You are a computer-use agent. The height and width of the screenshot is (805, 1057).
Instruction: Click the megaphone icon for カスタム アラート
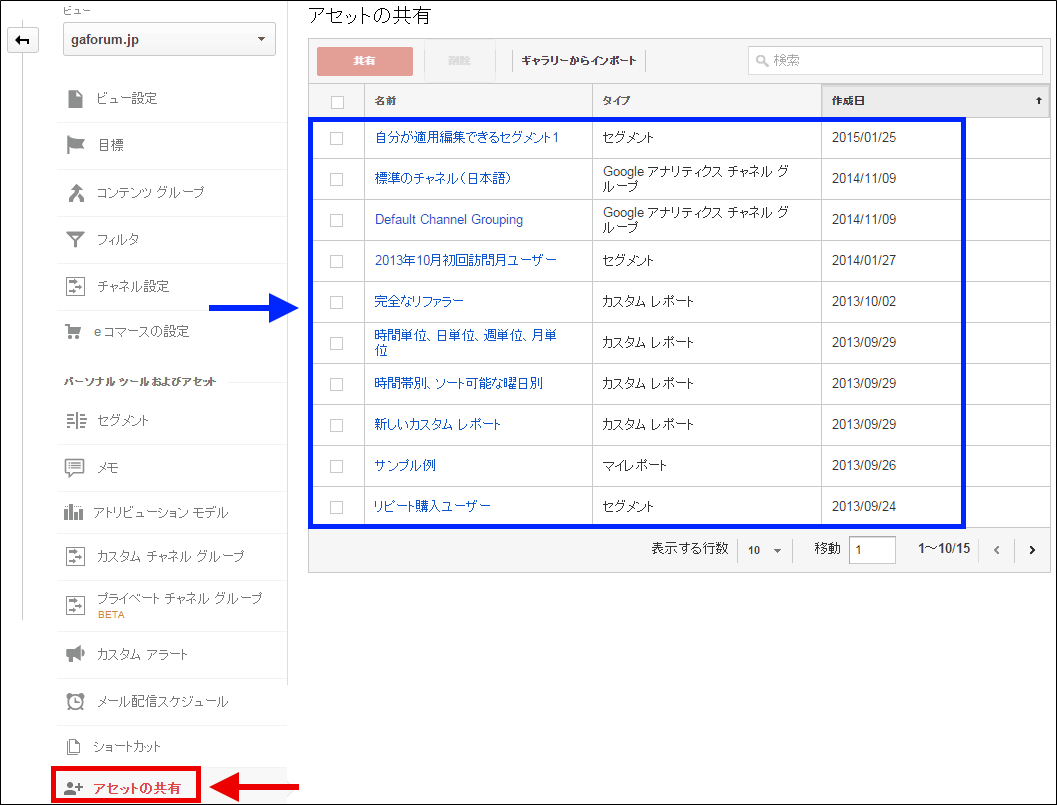click(75, 654)
